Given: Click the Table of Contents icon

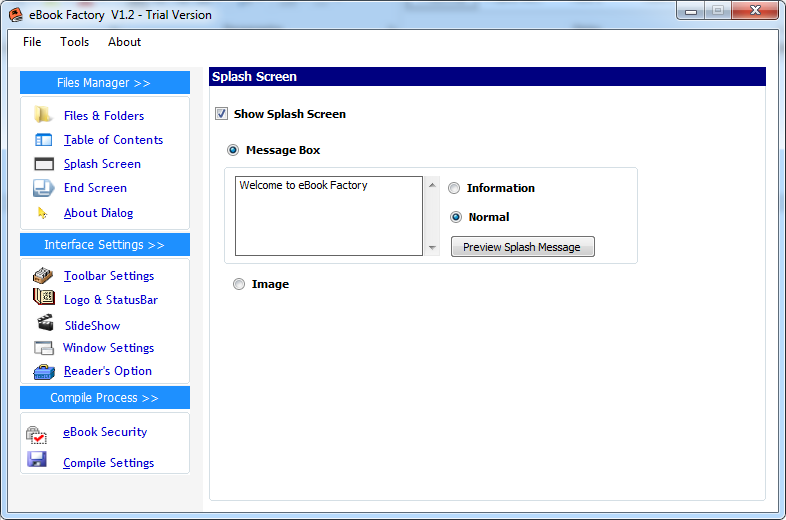Looking at the screenshot, I should point(44,140).
